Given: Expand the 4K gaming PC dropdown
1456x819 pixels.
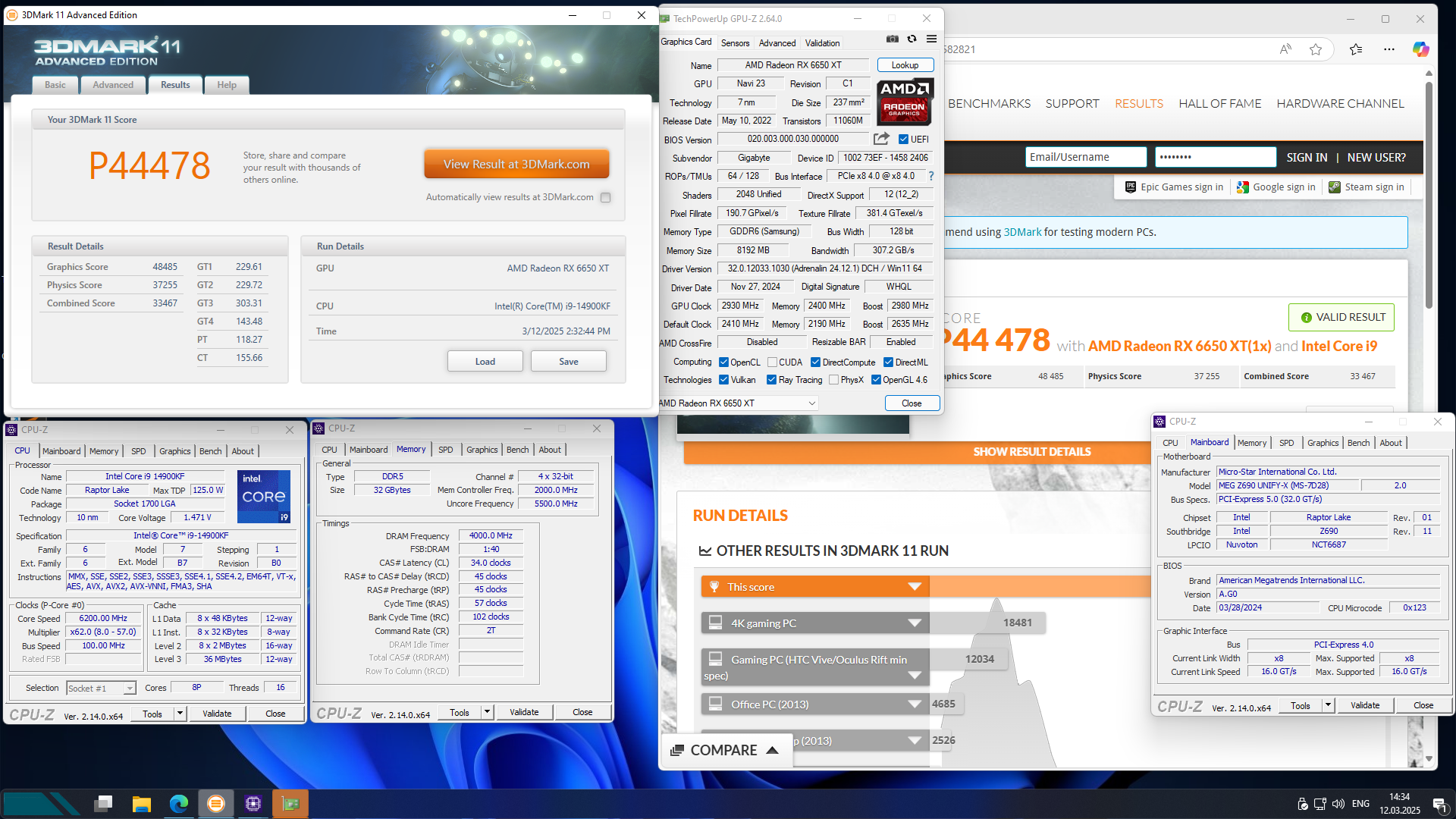Looking at the screenshot, I should point(915,623).
